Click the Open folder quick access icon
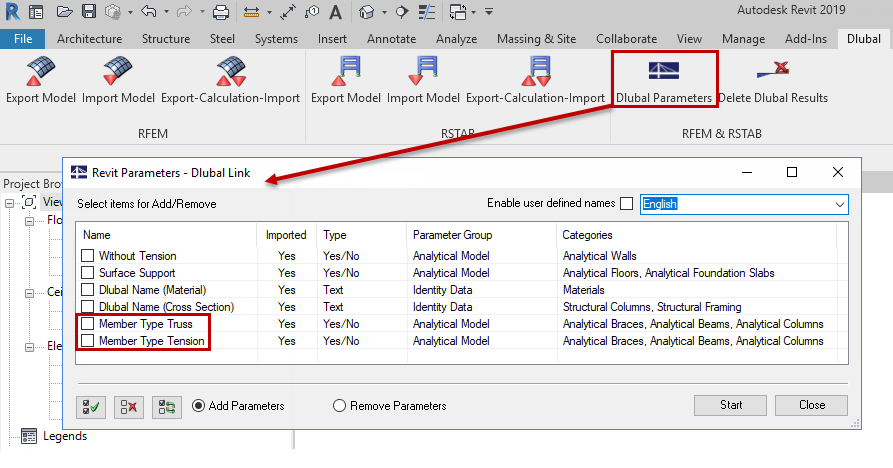This screenshot has width=893, height=468. click(64, 11)
